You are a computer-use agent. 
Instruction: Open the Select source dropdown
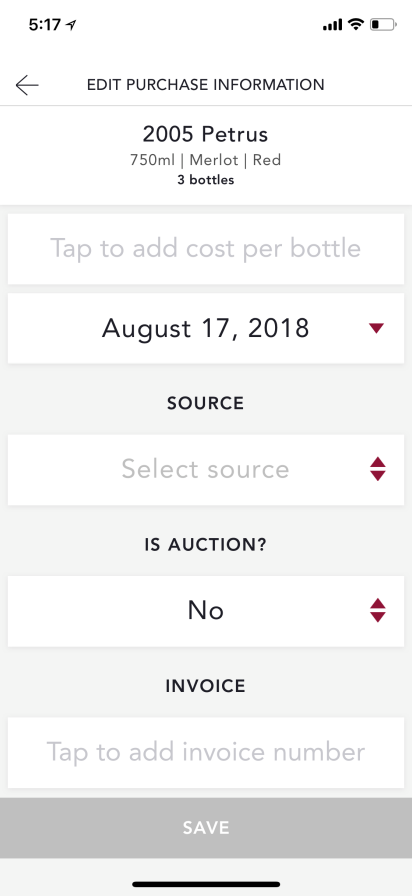(x=206, y=470)
